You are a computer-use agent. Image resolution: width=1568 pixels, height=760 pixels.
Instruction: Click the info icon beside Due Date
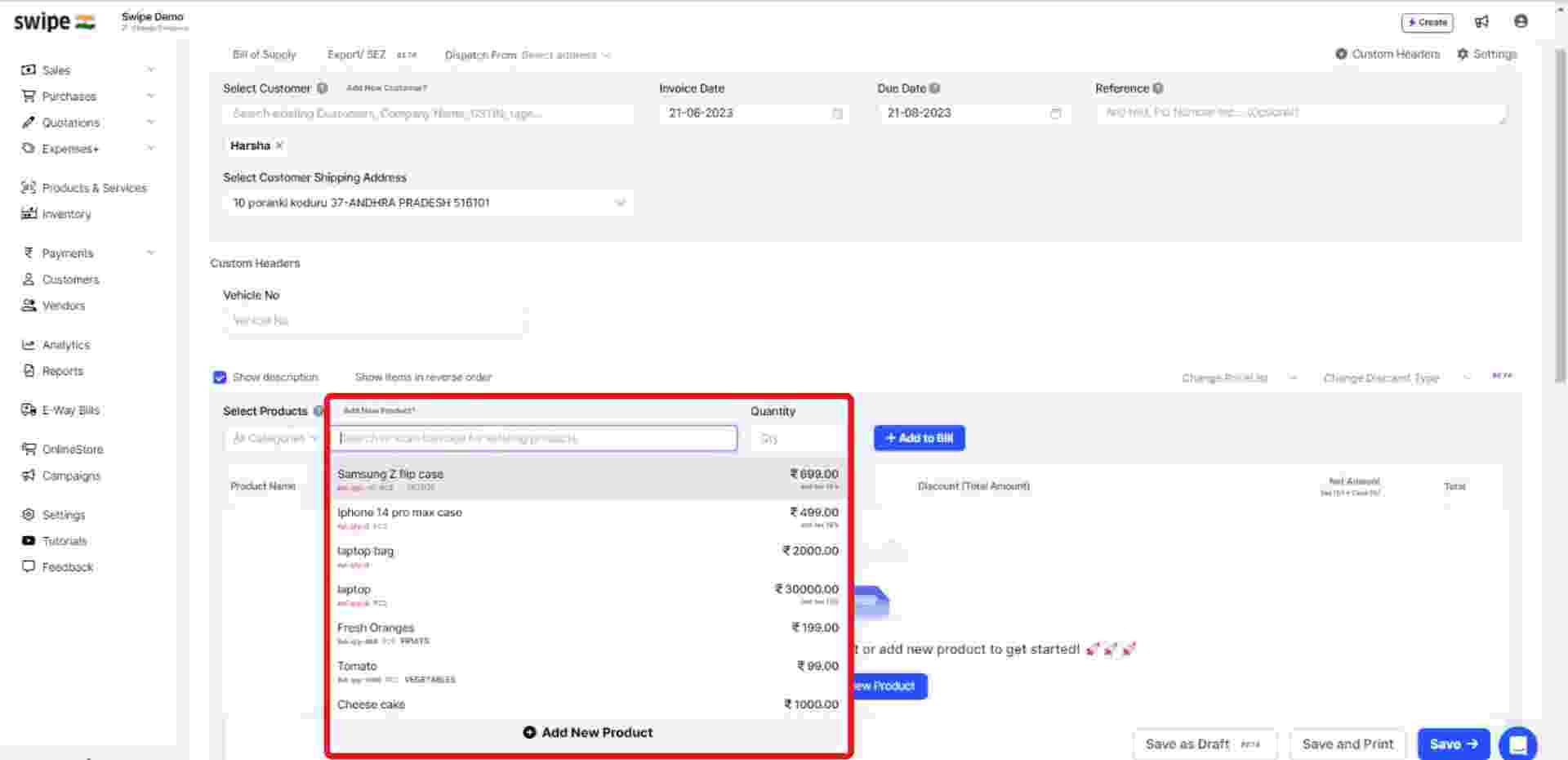935,88
